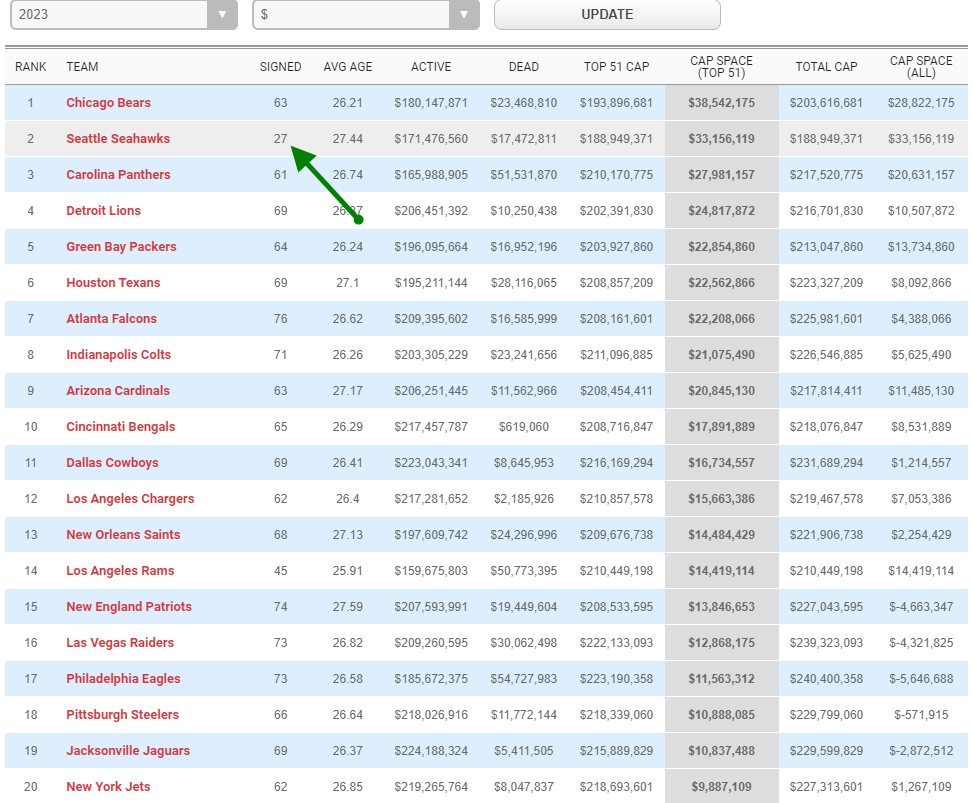973x803 pixels.
Task: Sort table by AVG AGE column header
Action: coord(348,67)
